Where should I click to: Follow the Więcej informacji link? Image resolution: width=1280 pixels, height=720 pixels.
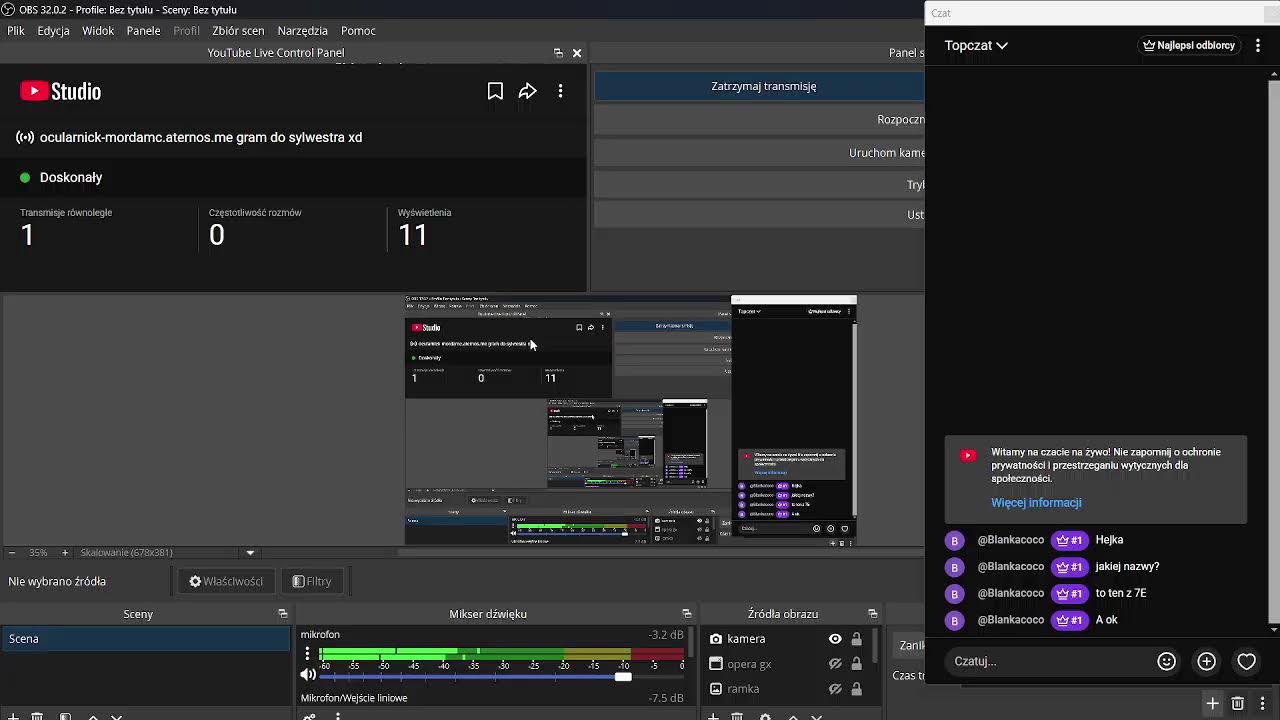tap(1036, 503)
